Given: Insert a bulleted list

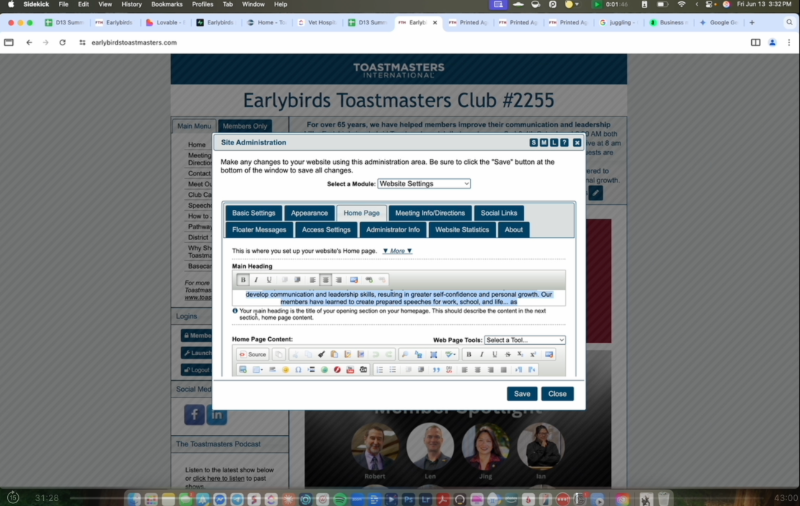Looking at the screenshot, I should click(393, 369).
